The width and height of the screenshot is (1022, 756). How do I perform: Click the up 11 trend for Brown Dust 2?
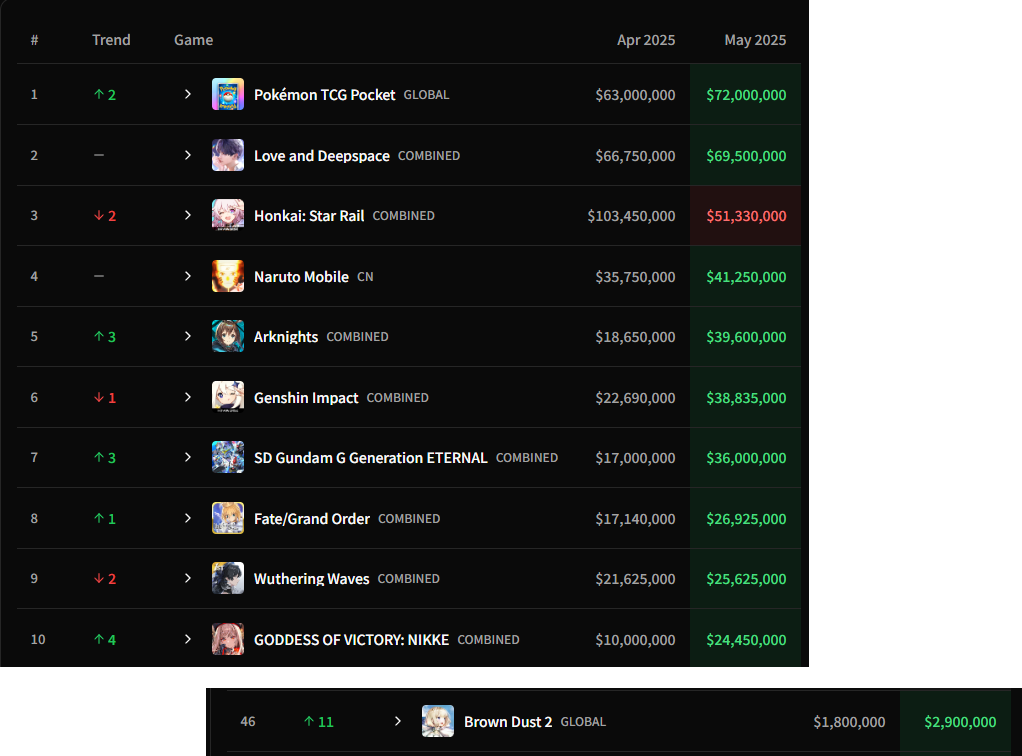(318, 721)
